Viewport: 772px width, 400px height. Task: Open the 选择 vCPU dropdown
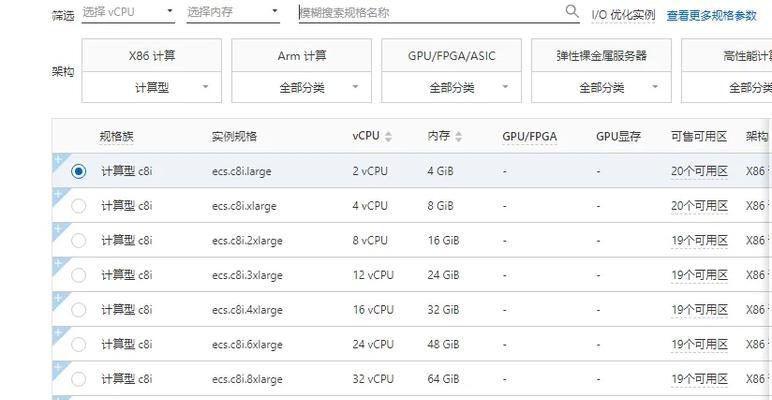point(129,13)
